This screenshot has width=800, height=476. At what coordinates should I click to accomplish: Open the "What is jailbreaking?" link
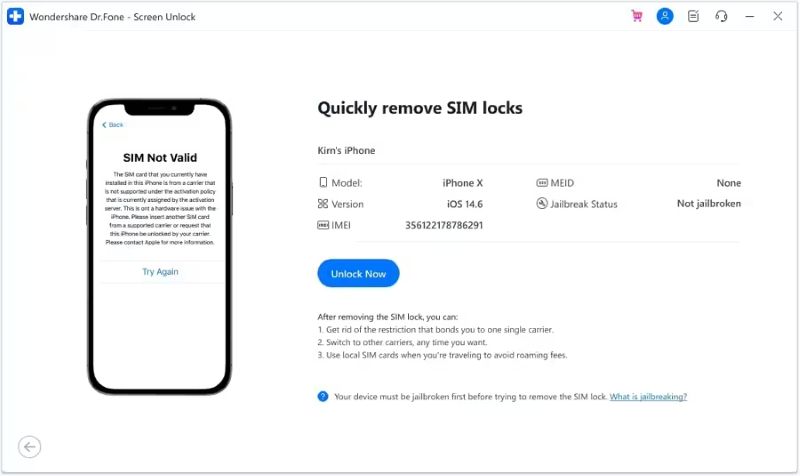click(x=648, y=396)
